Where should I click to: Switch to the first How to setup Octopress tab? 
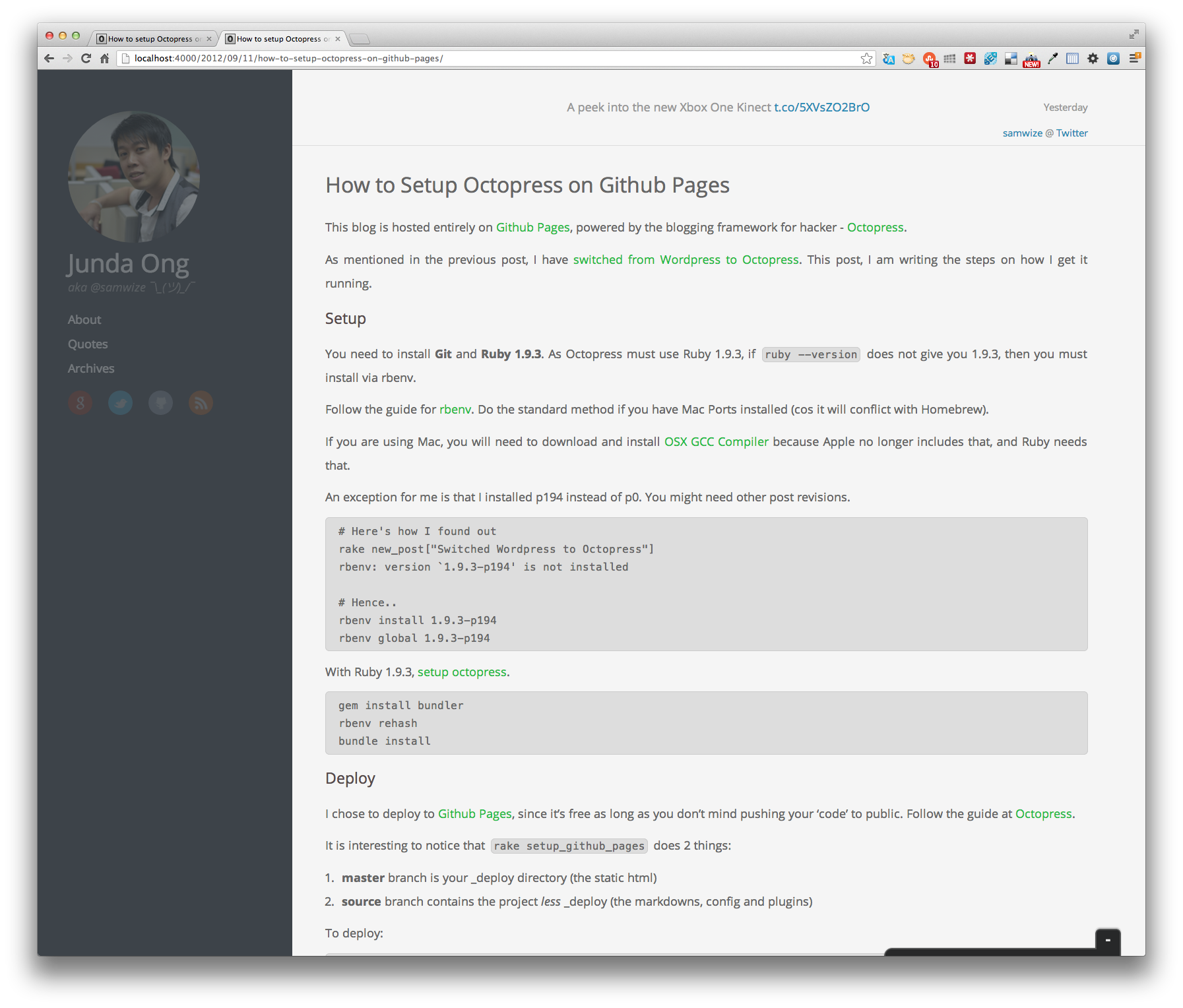(150, 39)
